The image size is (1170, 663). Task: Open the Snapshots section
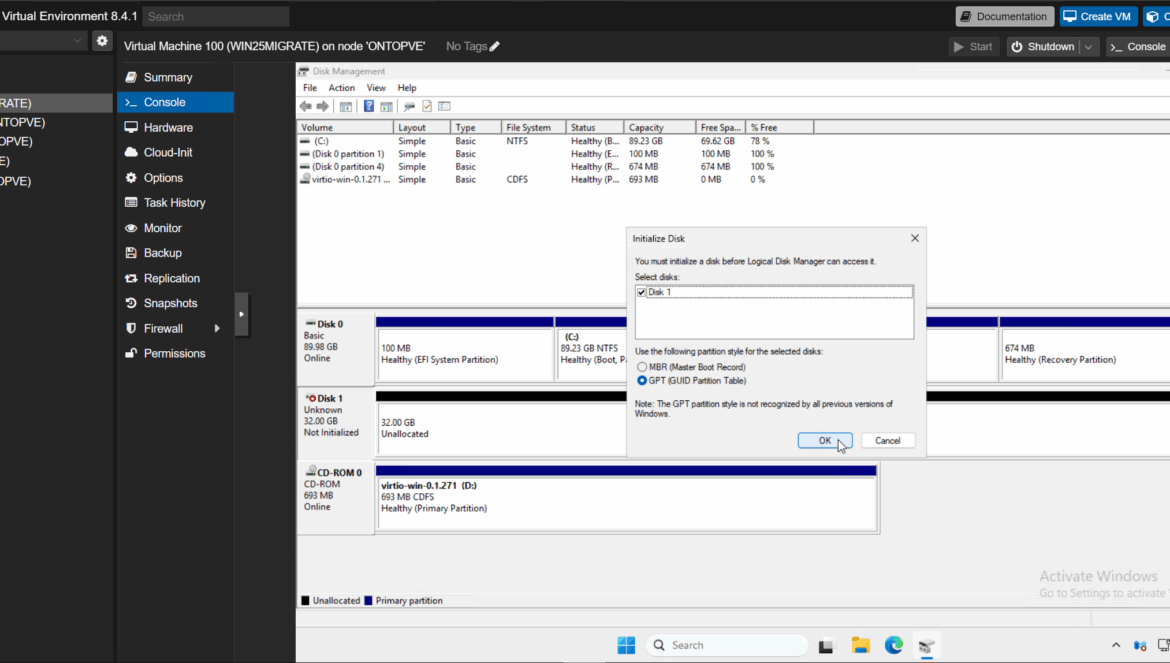(x=175, y=304)
